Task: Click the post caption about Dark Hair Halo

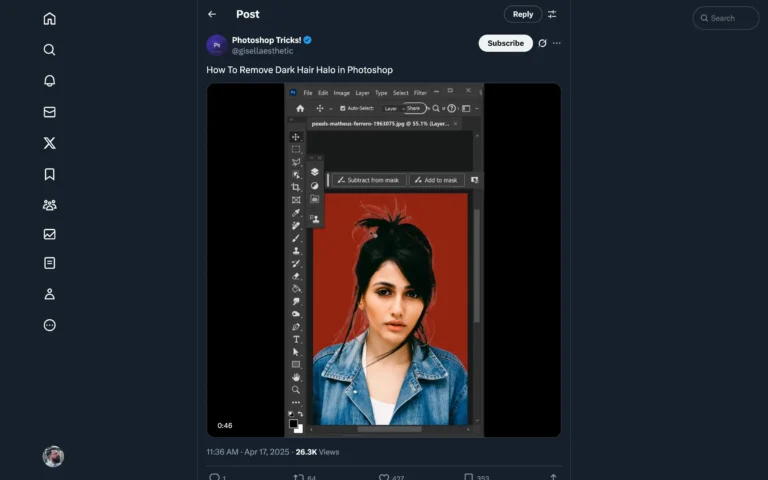Action: coord(299,70)
